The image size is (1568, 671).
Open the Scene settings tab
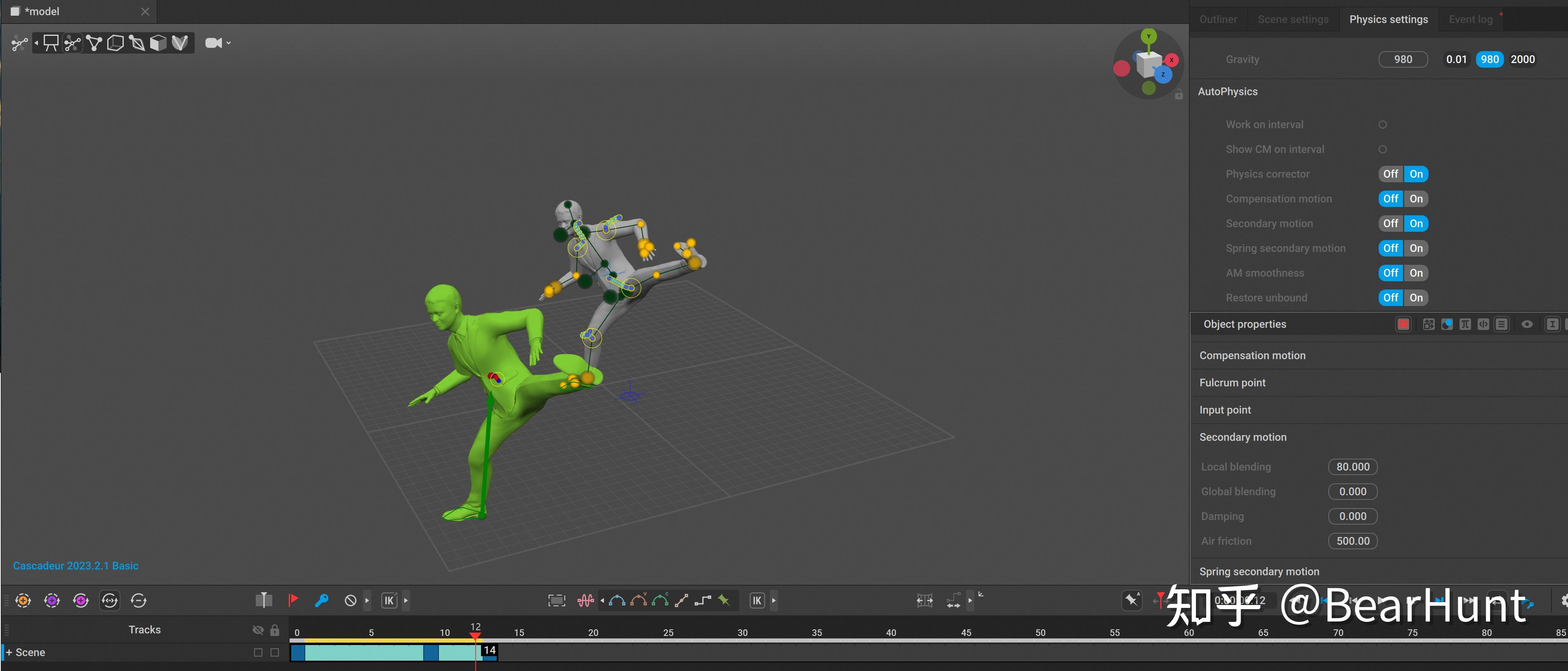(x=1293, y=19)
